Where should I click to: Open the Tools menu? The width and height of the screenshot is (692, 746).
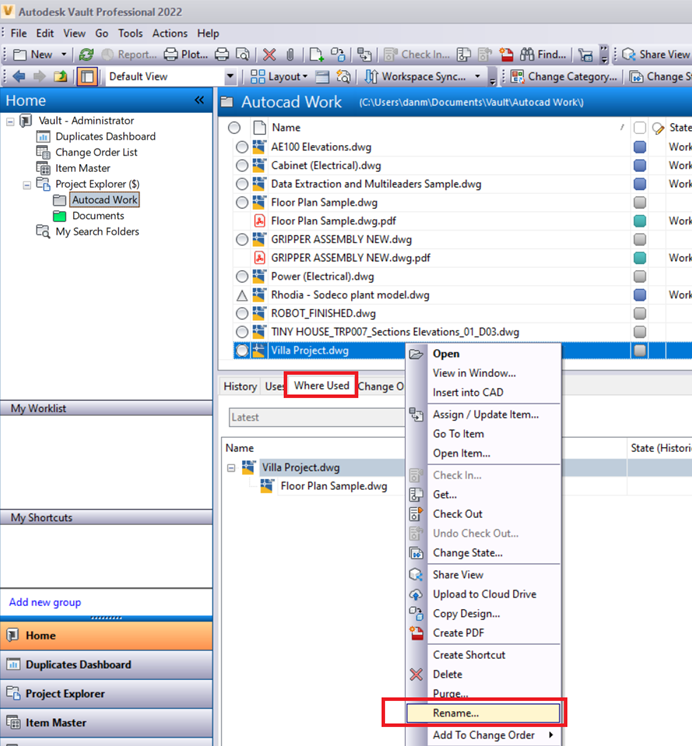click(130, 33)
